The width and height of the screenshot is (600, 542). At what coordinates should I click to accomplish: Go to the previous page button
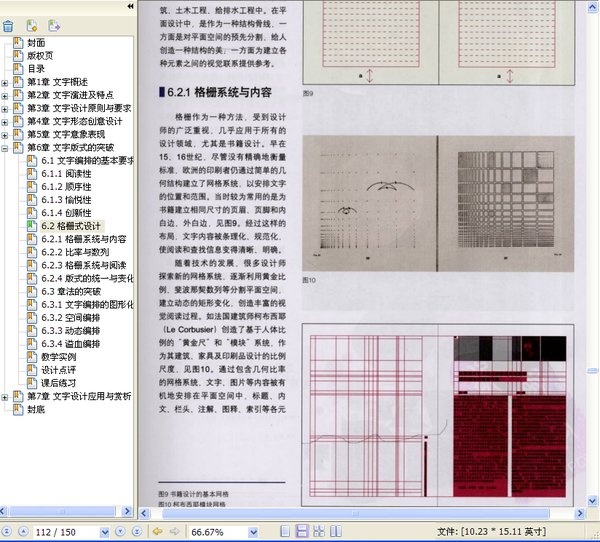[23, 531]
